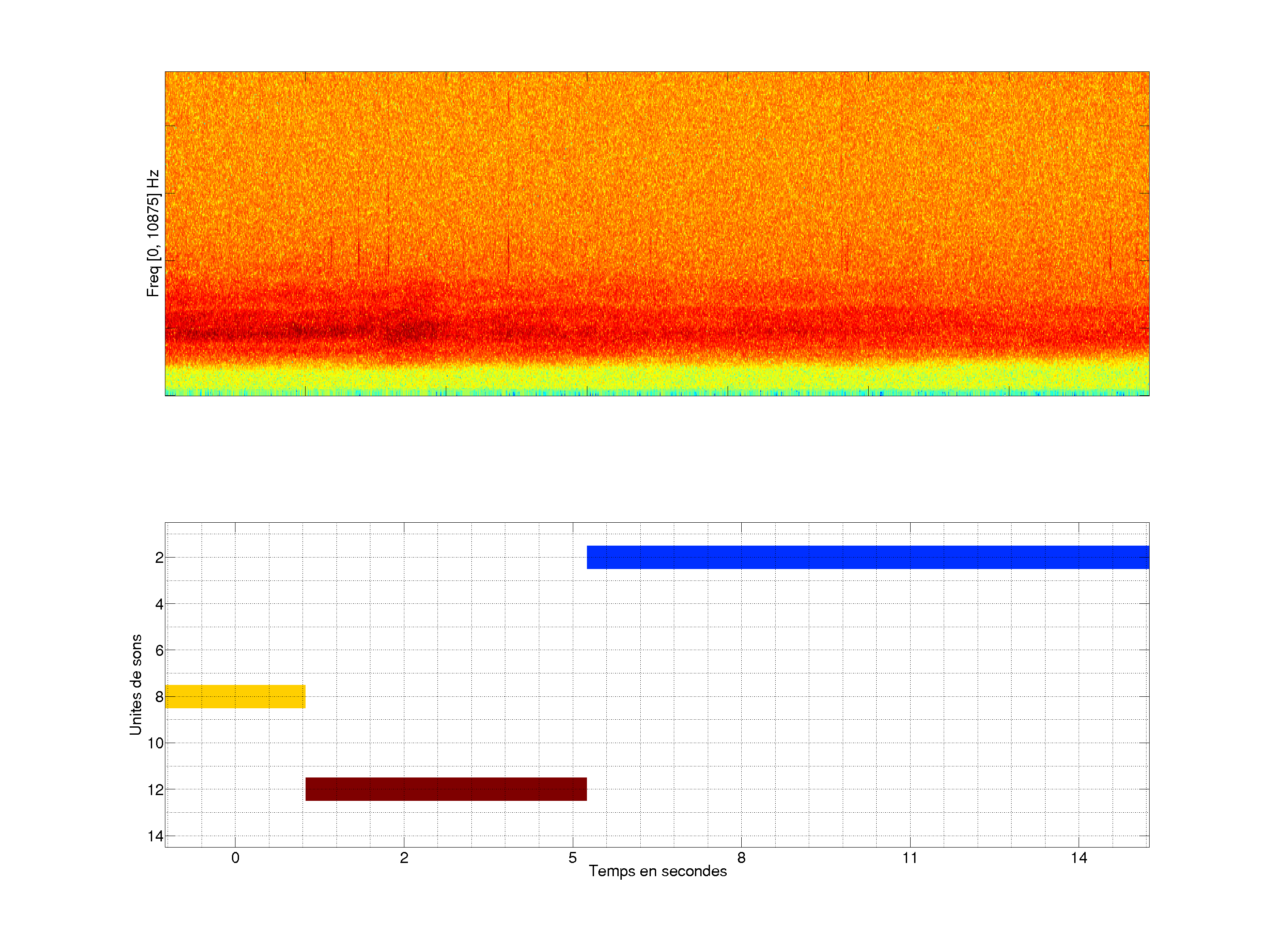
Task: Click the x-axis tick label 2
Action: pos(403,858)
